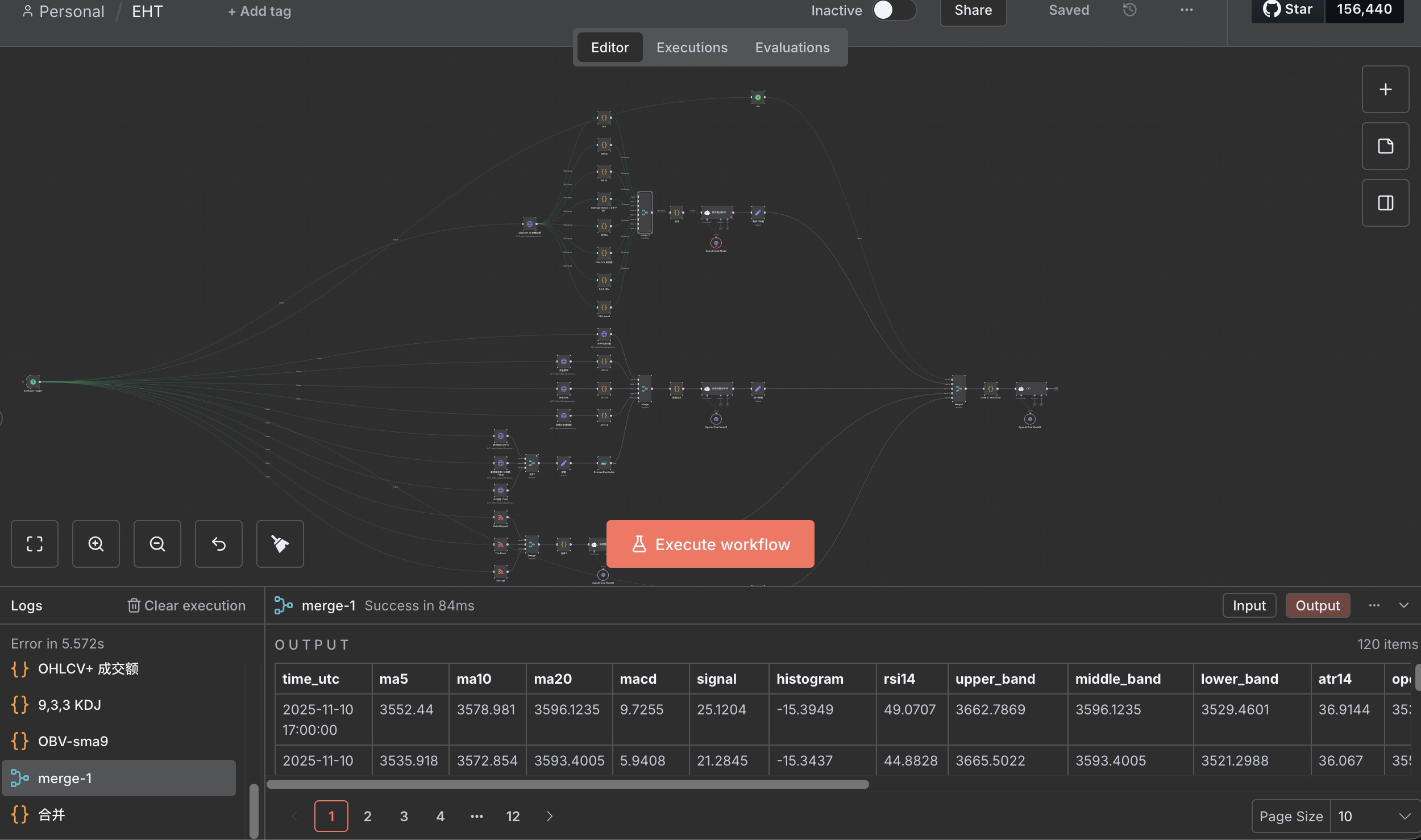Toggle the Output pane of merge-1
Screen dimensions: 1421x840
(x=1317, y=605)
